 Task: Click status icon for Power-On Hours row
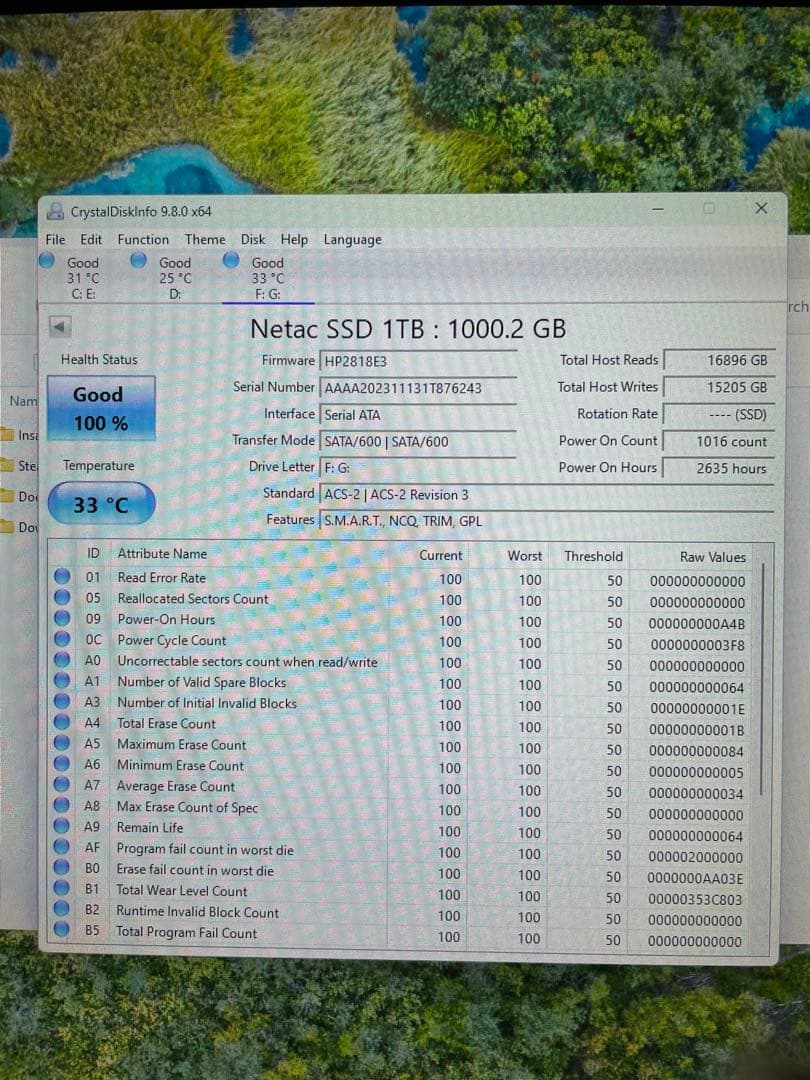tap(62, 618)
